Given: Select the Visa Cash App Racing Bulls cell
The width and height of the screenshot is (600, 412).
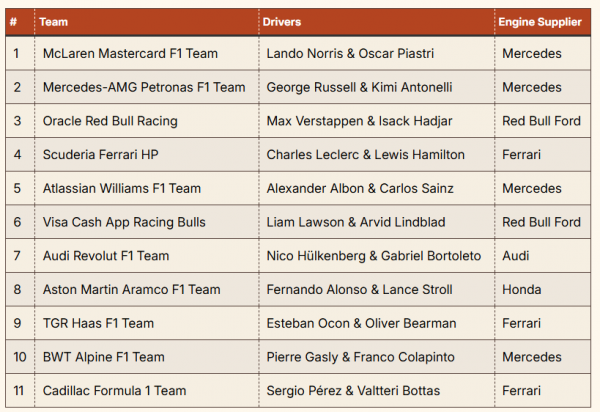Looking at the screenshot, I should tap(127, 222).
